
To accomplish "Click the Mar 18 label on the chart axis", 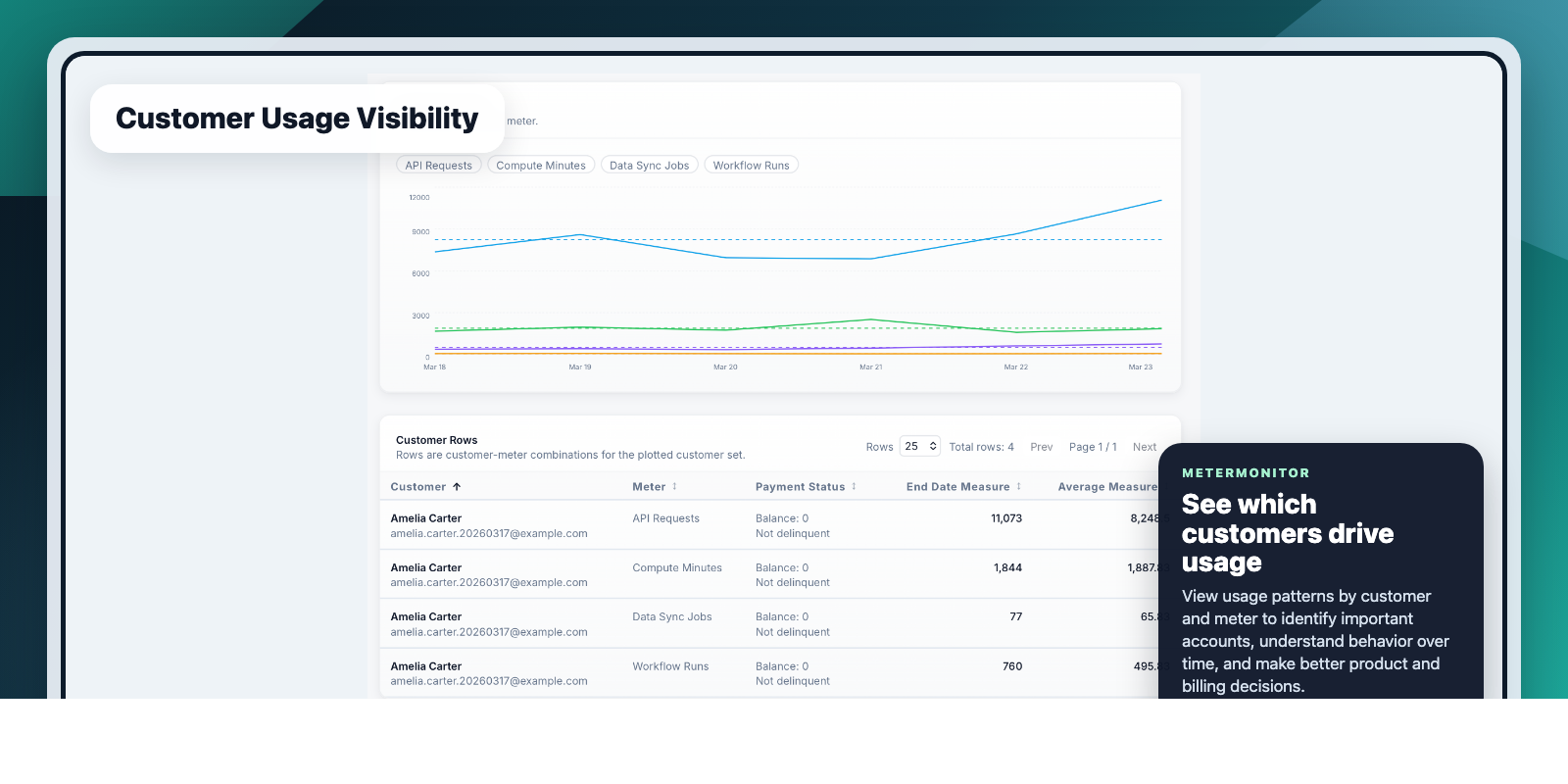I will (x=434, y=367).
